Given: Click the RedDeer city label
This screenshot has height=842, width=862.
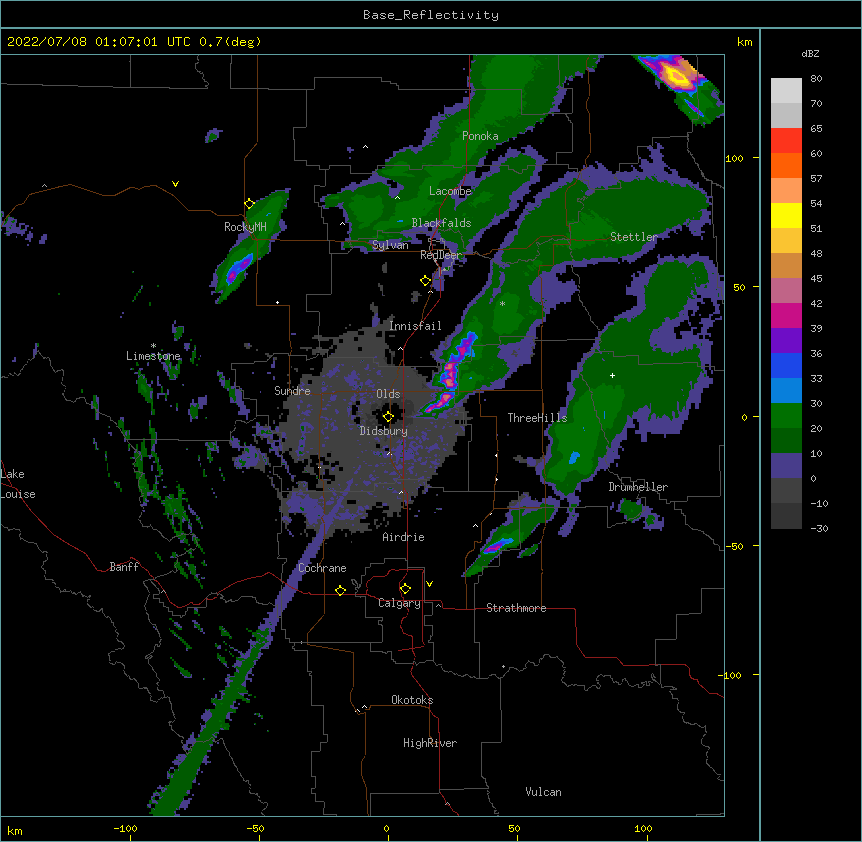Looking at the screenshot, I should [x=441, y=255].
